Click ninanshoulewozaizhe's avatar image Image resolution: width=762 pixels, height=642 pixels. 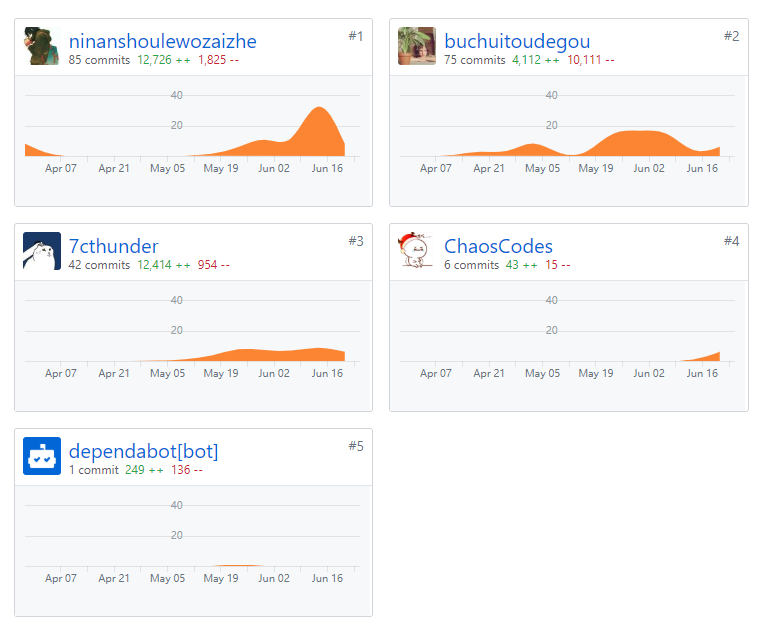pyautogui.click(x=42, y=46)
